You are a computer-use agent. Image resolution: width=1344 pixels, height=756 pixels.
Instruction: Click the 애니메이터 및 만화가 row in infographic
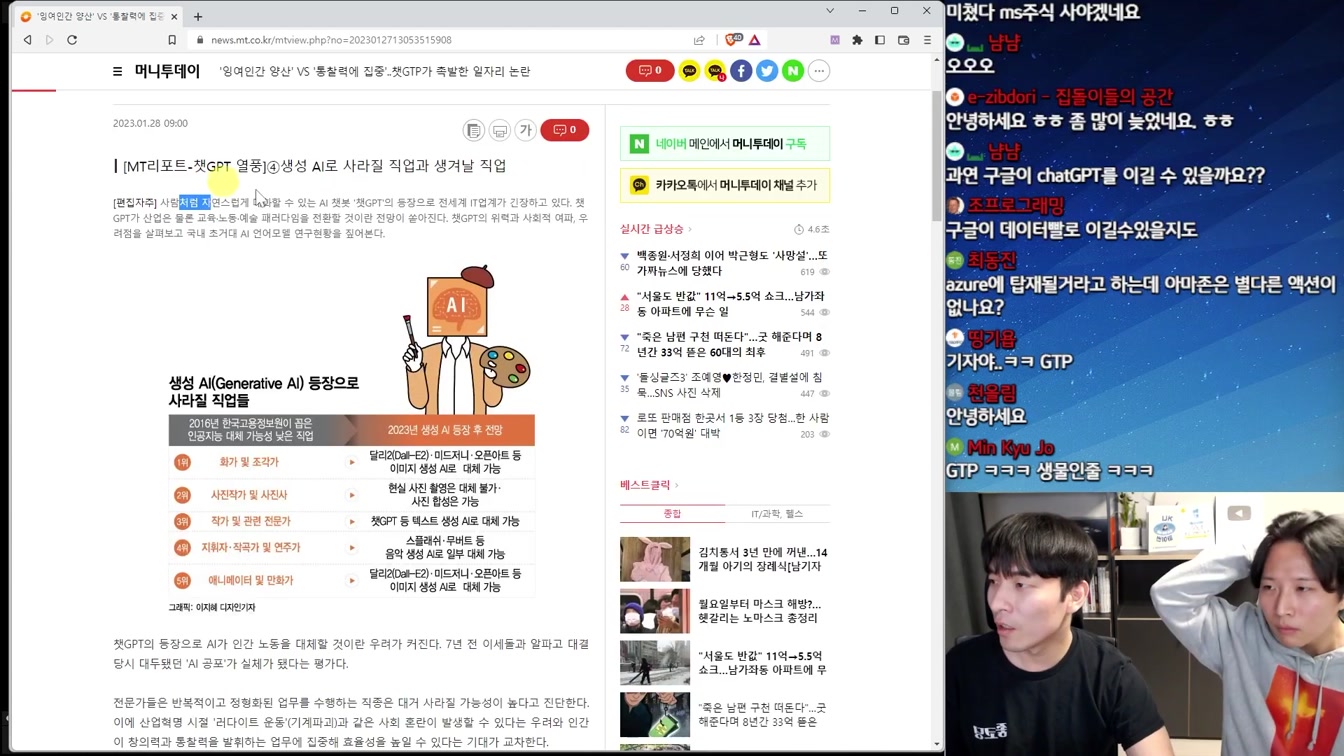352,580
